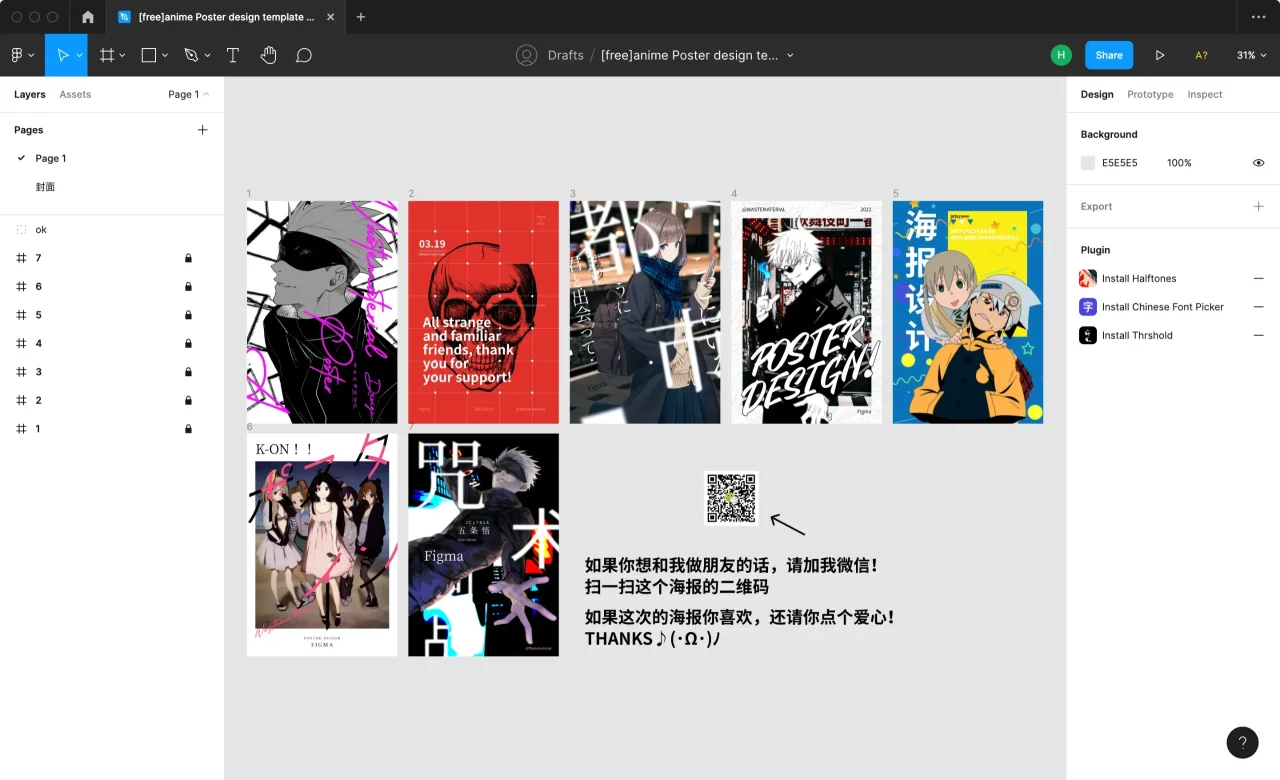This screenshot has height=780, width=1280.
Task: Collapse the Page 1 pages dropdown
Action: tap(189, 94)
